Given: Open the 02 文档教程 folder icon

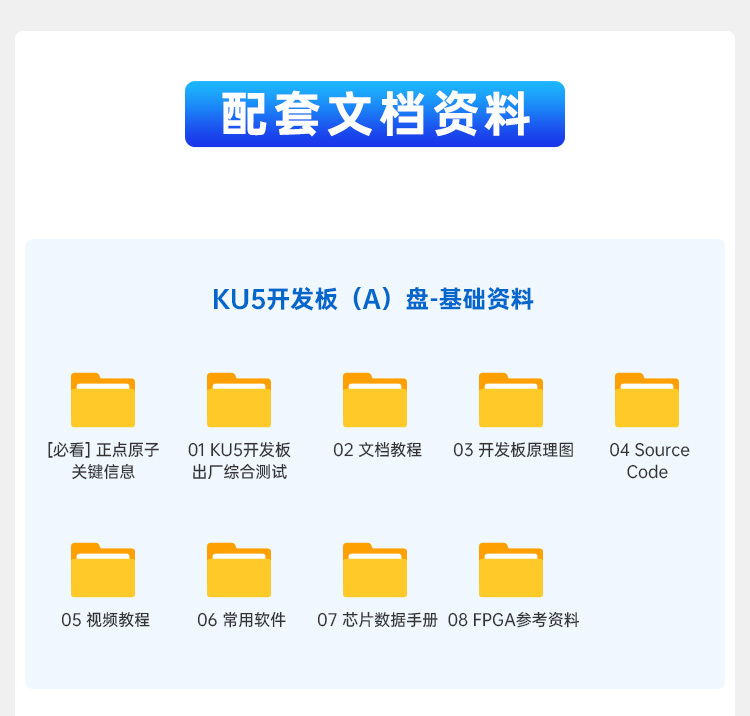Looking at the screenshot, I should pos(375,400).
